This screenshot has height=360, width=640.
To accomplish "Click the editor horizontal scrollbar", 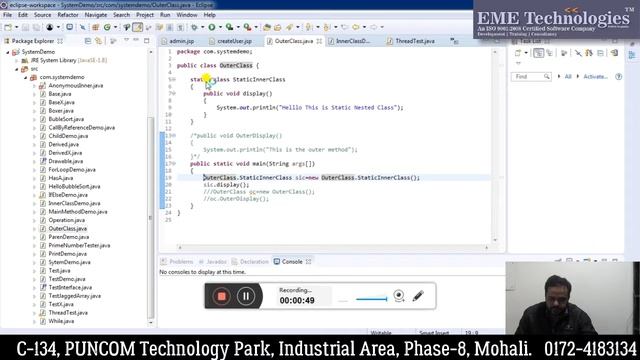I will click(333, 247).
